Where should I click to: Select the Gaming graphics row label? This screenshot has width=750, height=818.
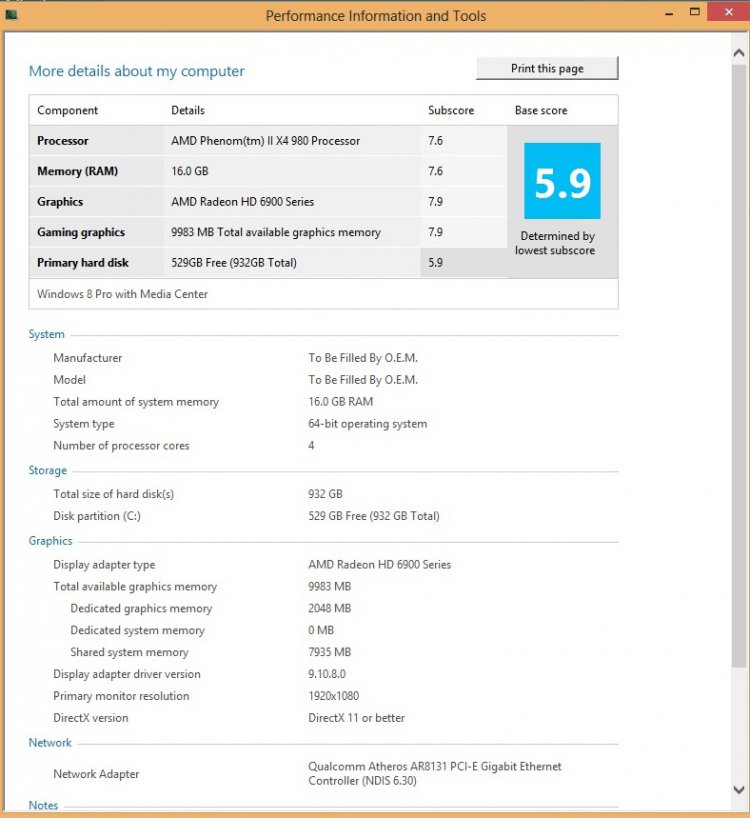coord(81,232)
